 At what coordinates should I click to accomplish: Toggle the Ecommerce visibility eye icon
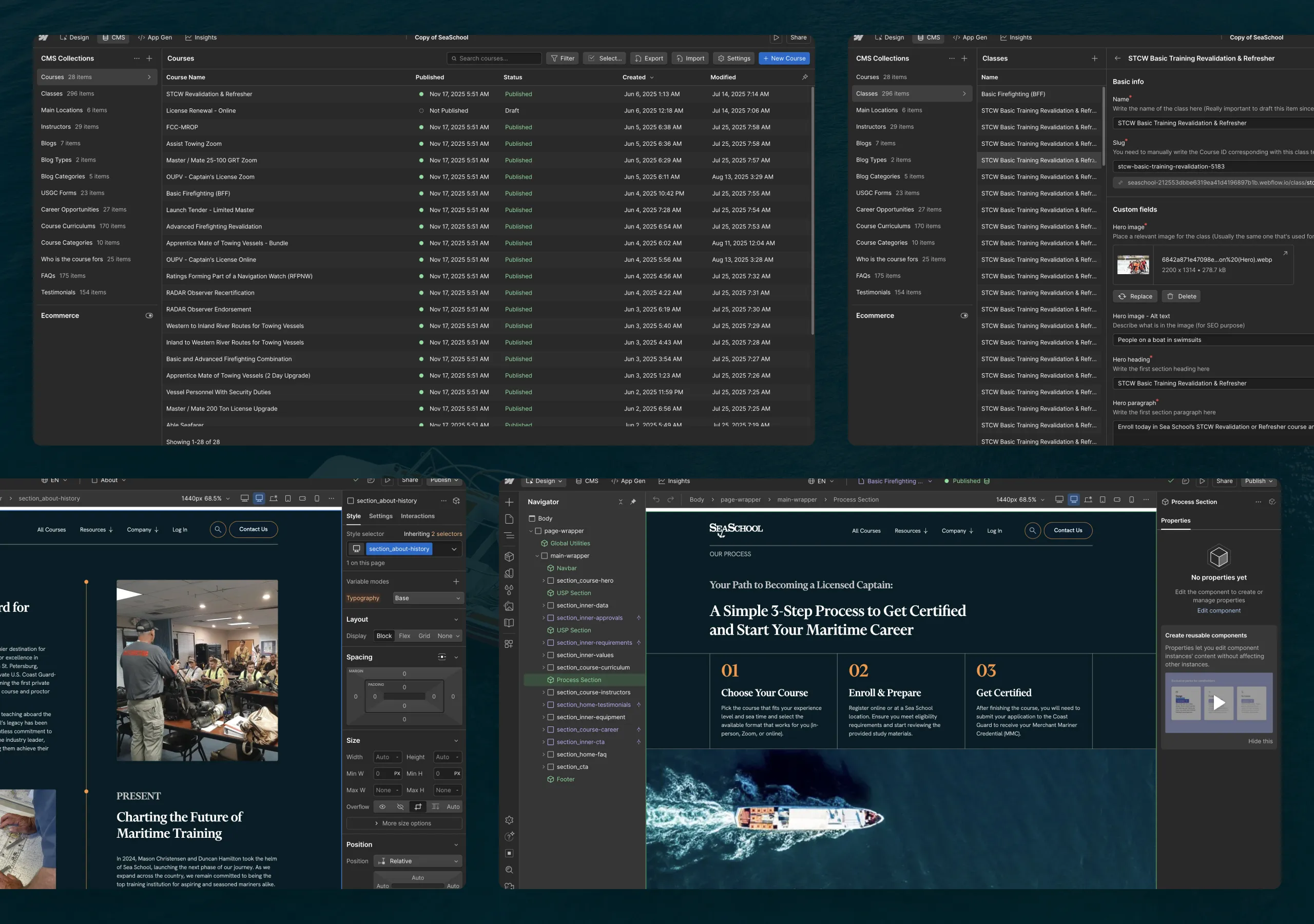point(149,315)
